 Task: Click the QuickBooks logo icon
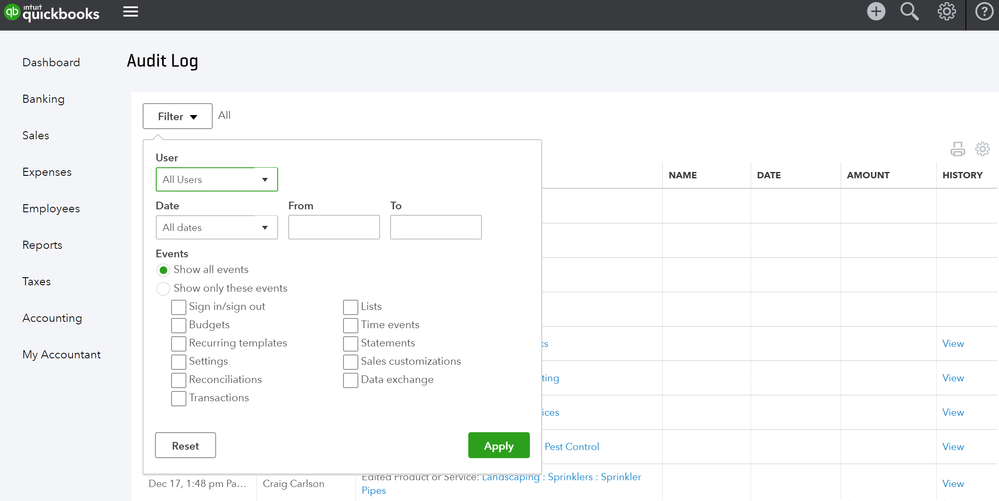pyautogui.click(x=12, y=13)
